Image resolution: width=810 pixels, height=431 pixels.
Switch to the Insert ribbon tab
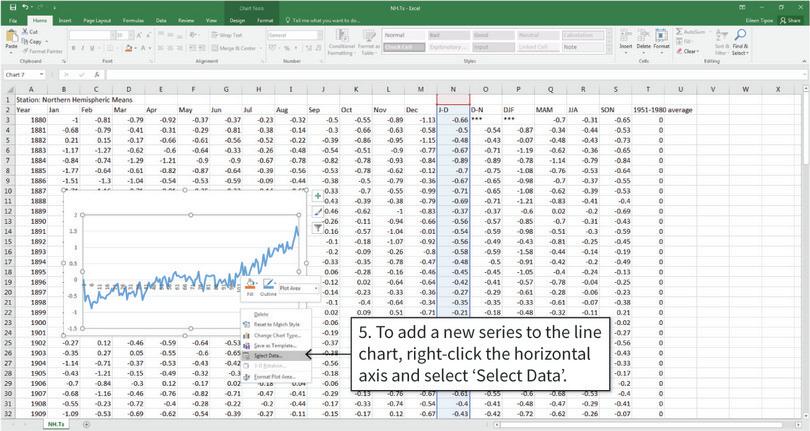65,21
